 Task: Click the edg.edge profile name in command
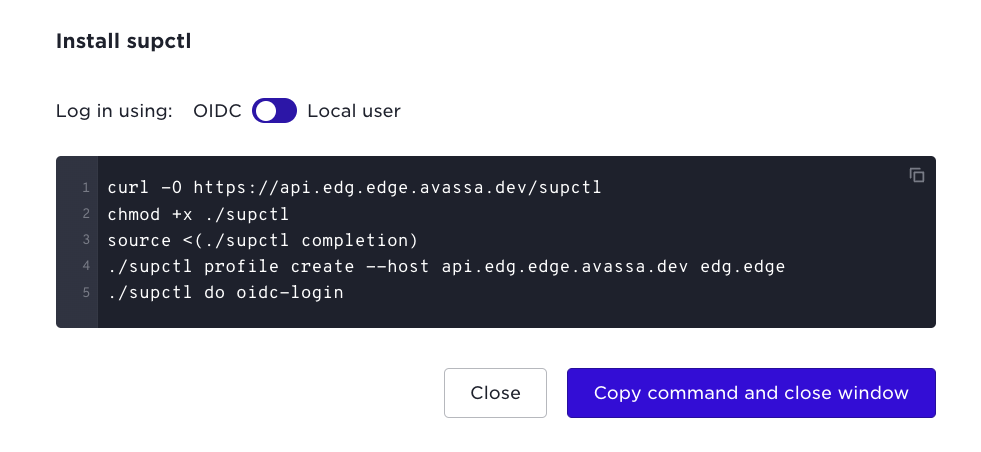tap(743, 267)
